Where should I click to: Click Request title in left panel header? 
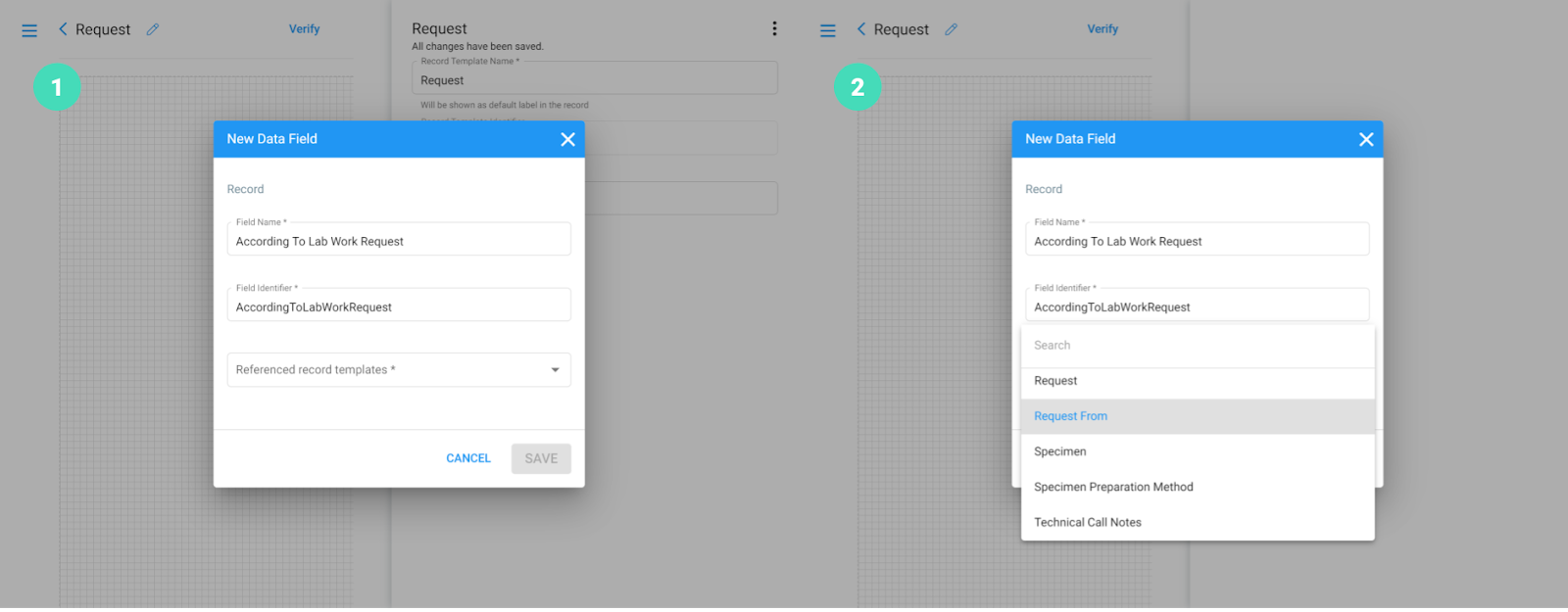[103, 29]
